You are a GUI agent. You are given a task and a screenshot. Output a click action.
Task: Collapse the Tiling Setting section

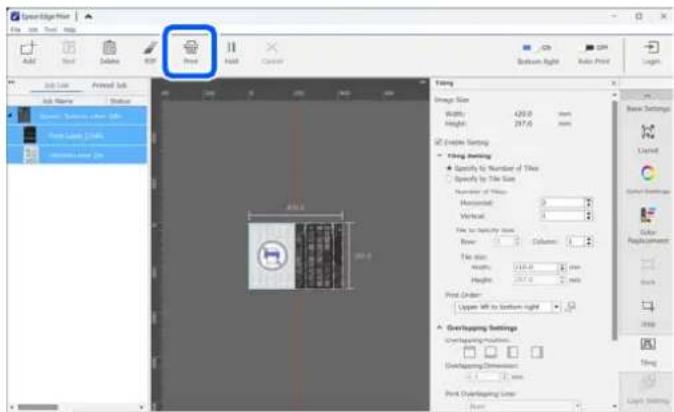(x=439, y=156)
